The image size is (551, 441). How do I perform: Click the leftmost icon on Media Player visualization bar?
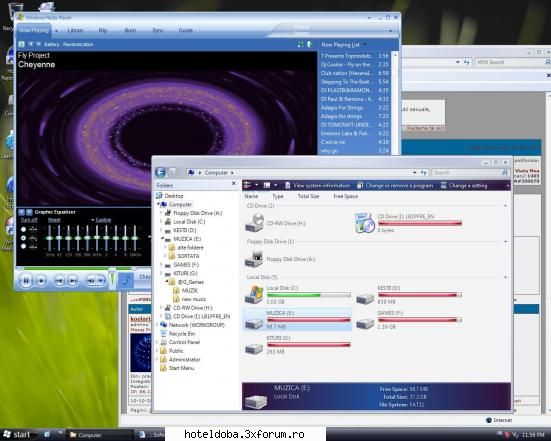point(21,44)
